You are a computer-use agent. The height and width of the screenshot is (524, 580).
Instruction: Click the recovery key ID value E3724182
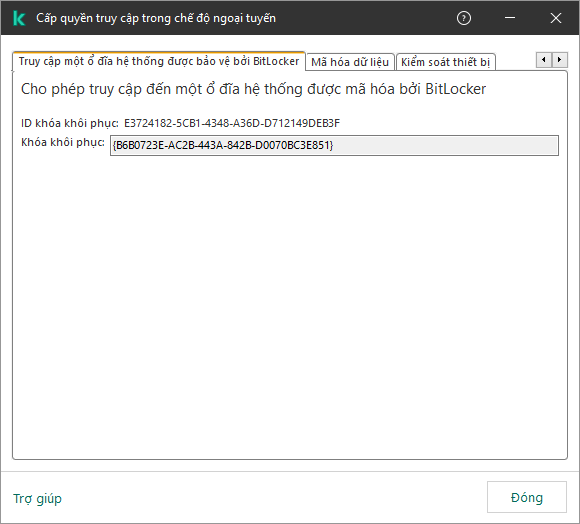point(232,123)
